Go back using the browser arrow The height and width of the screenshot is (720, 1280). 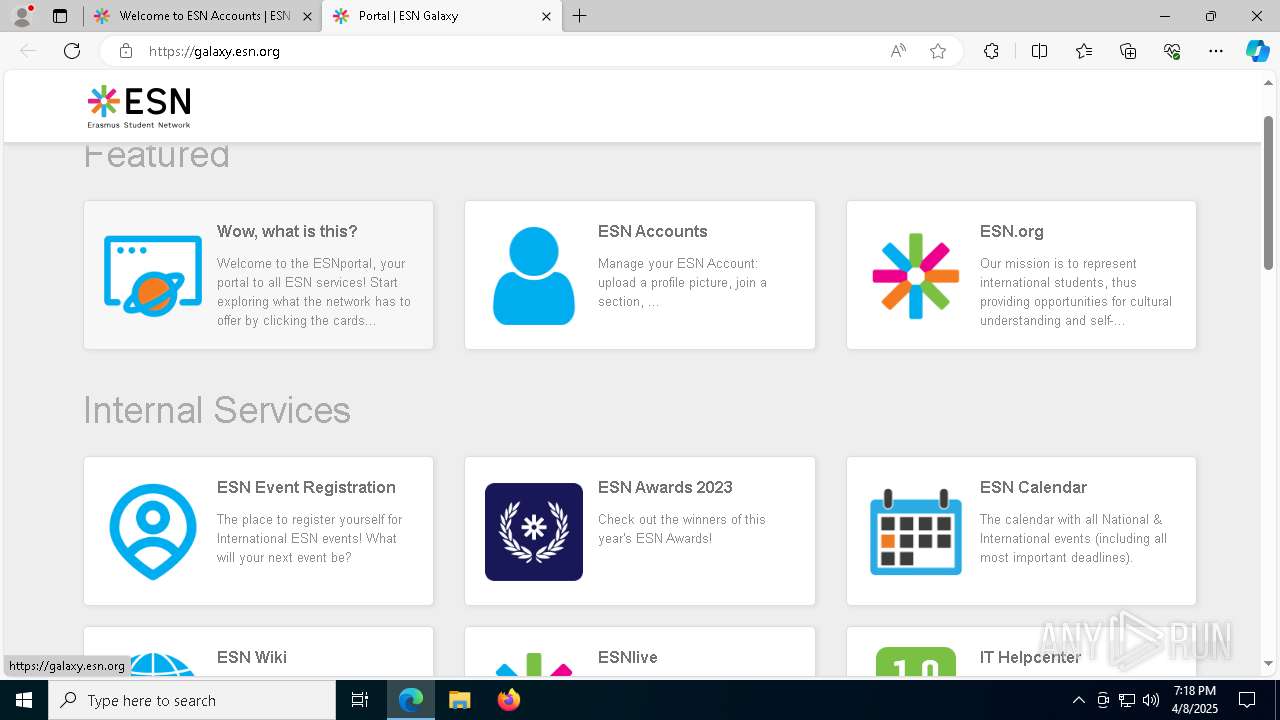coord(28,51)
